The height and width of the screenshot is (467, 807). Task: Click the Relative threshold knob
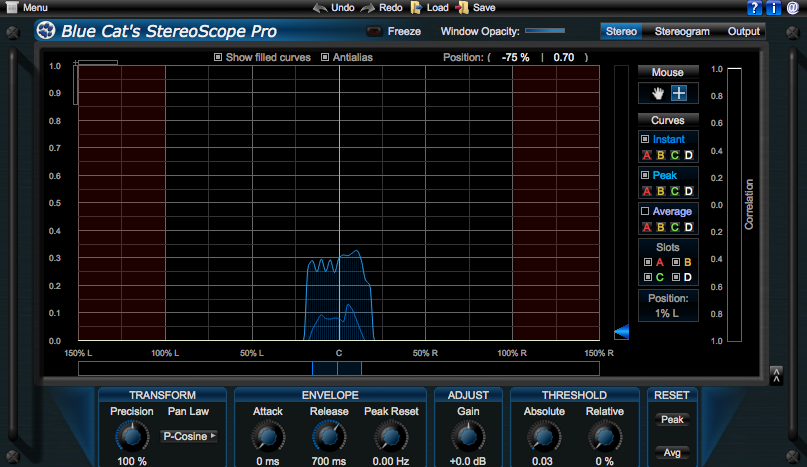[605, 437]
